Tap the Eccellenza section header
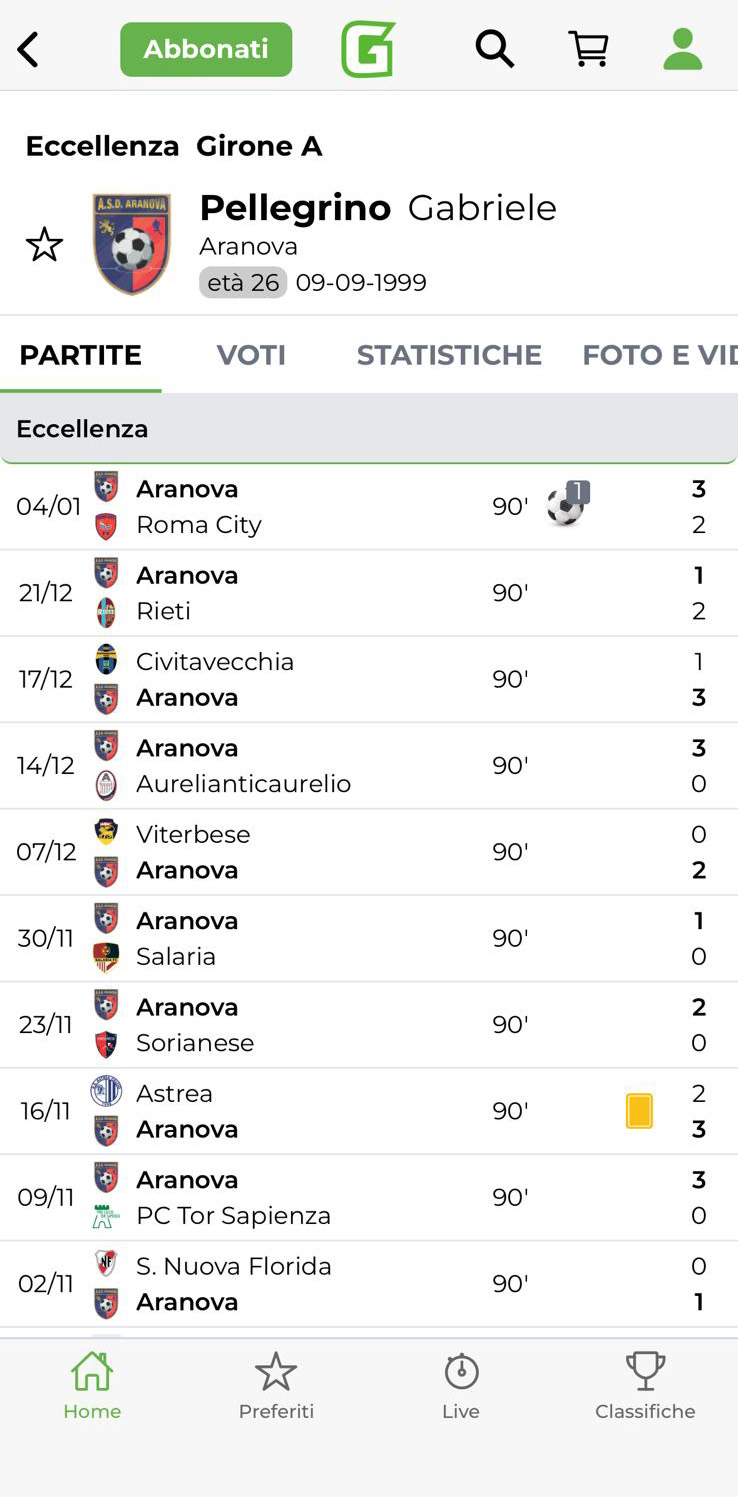738x1497 pixels. (369, 429)
